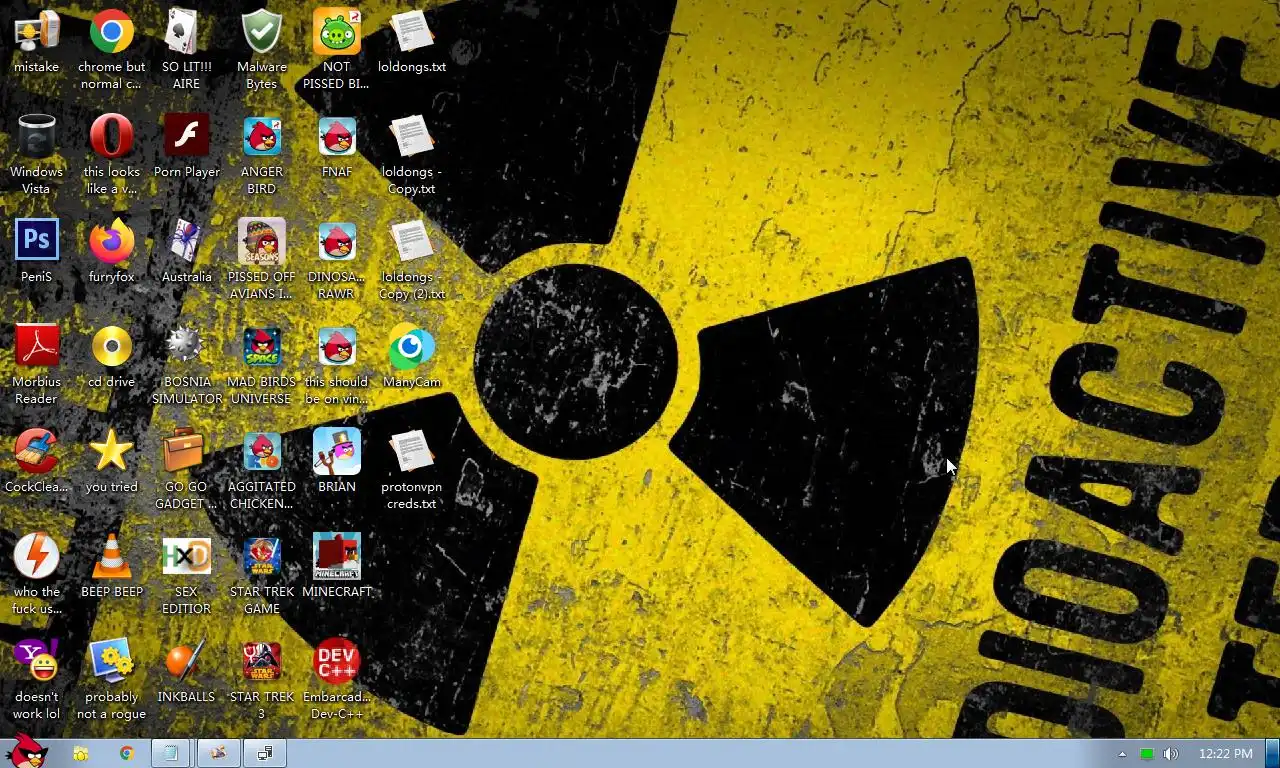Select the "STAR TREK GAME" icon
The width and height of the screenshot is (1280, 768).
(x=261, y=575)
